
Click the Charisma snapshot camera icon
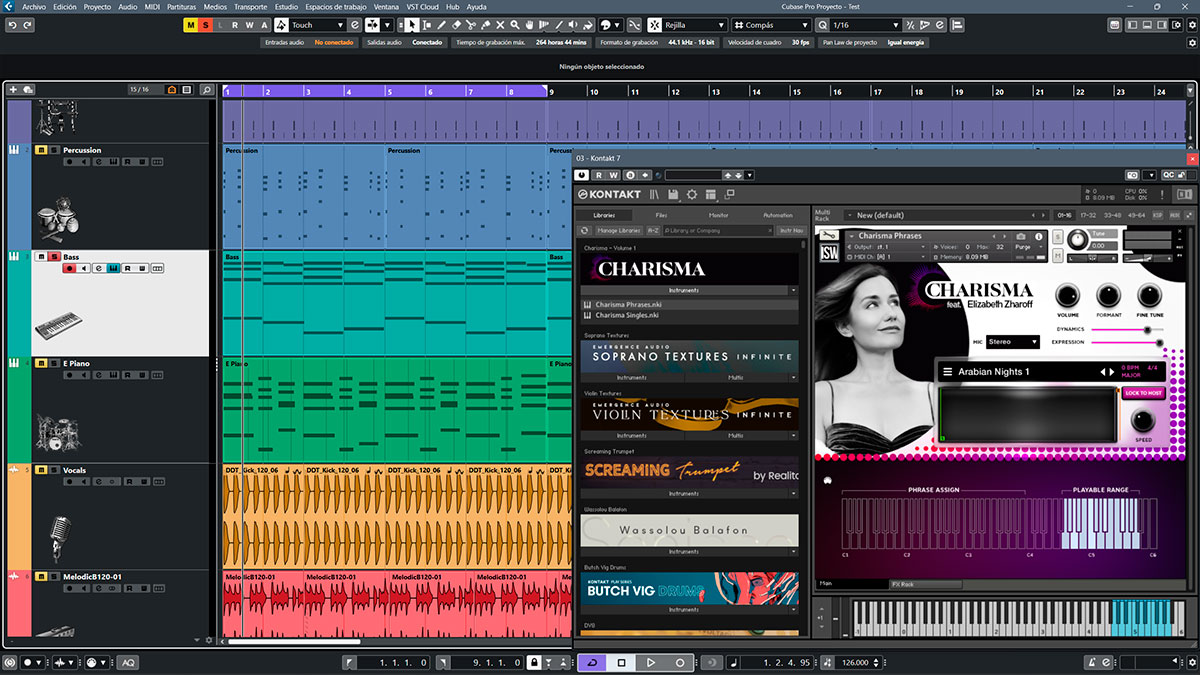pos(1021,236)
